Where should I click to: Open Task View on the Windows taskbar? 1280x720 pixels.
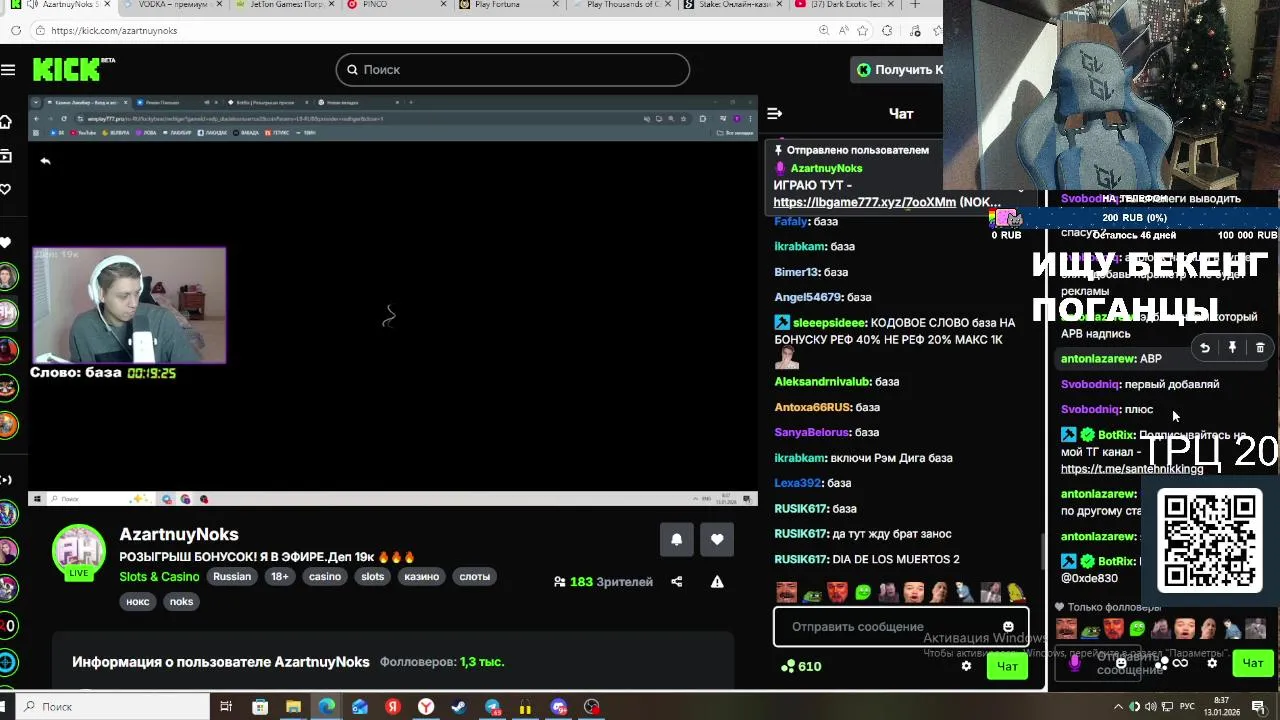click(226, 707)
